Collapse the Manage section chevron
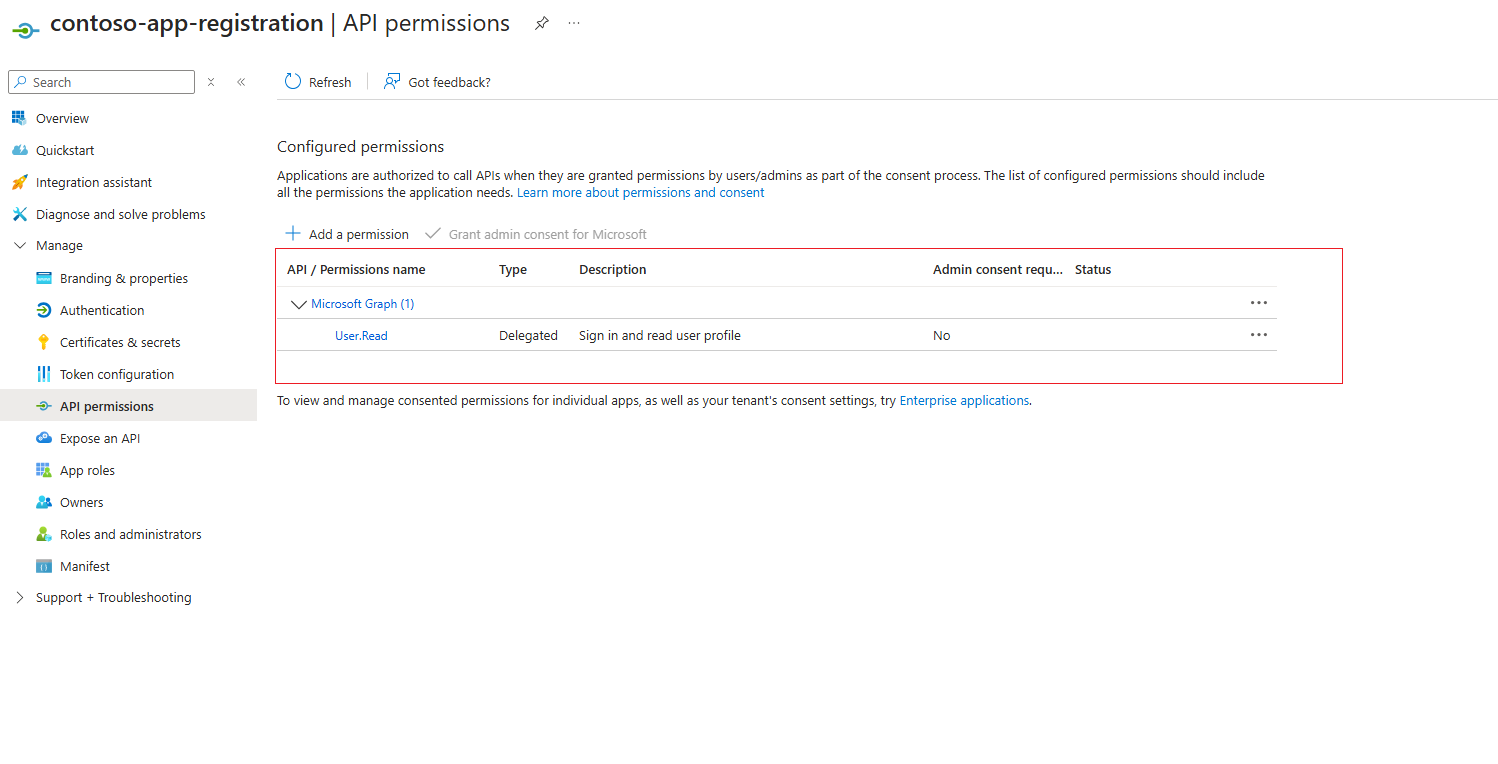 click(20, 246)
